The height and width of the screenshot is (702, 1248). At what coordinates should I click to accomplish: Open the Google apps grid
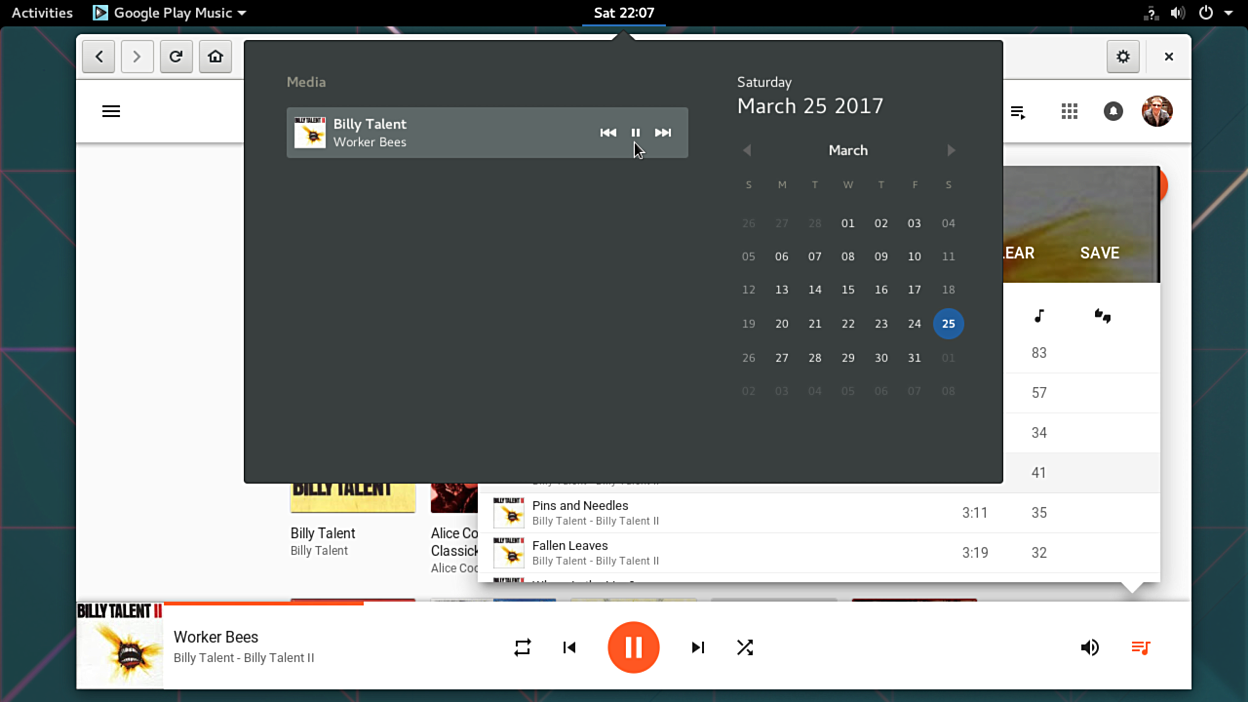pyautogui.click(x=1069, y=111)
